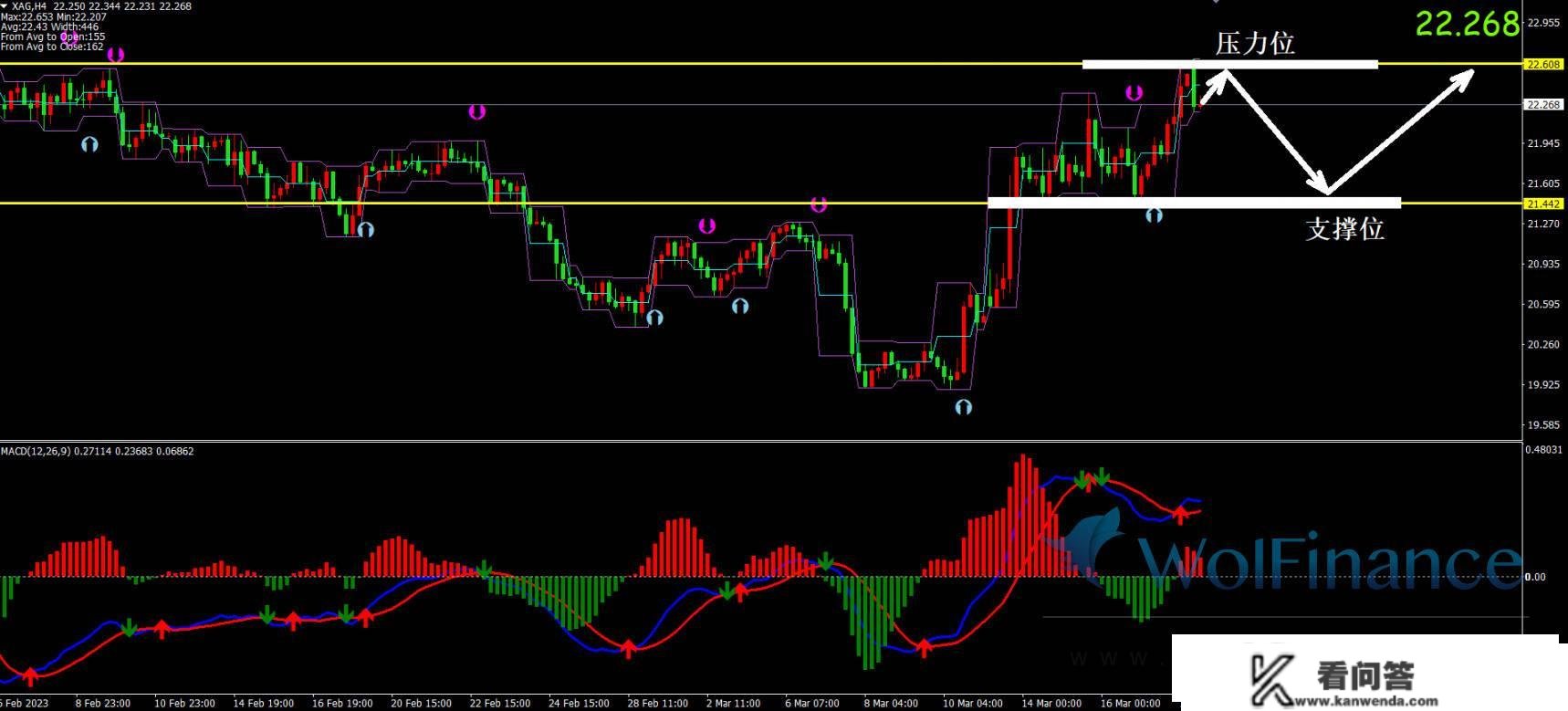Viewport: 1568px width, 711px height.
Task: Click the yellow 22.608 price tag on axis
Action: 1543,65
